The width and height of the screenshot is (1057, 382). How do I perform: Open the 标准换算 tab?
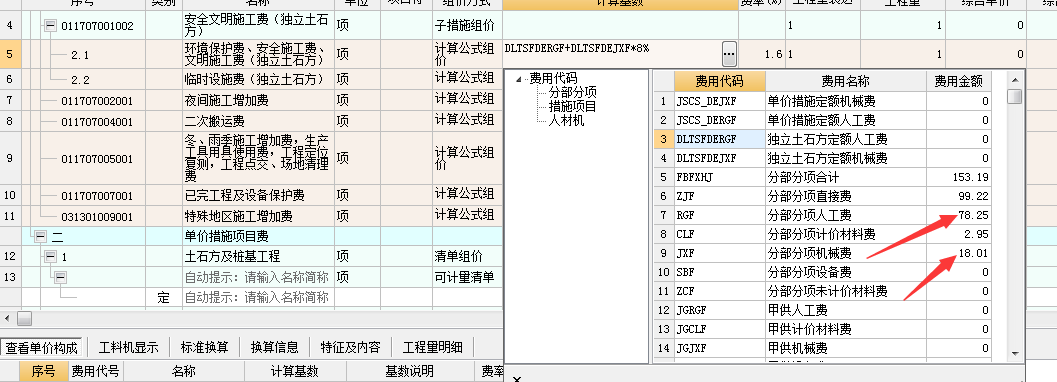[204, 348]
